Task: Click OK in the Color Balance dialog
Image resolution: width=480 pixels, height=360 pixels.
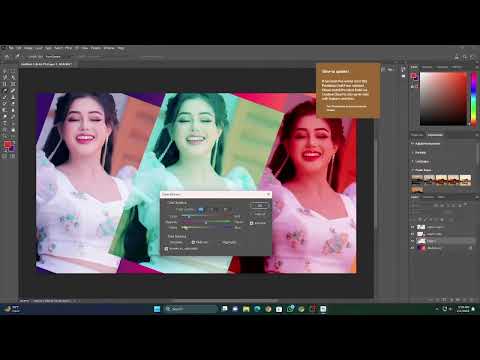Action: tap(260, 205)
